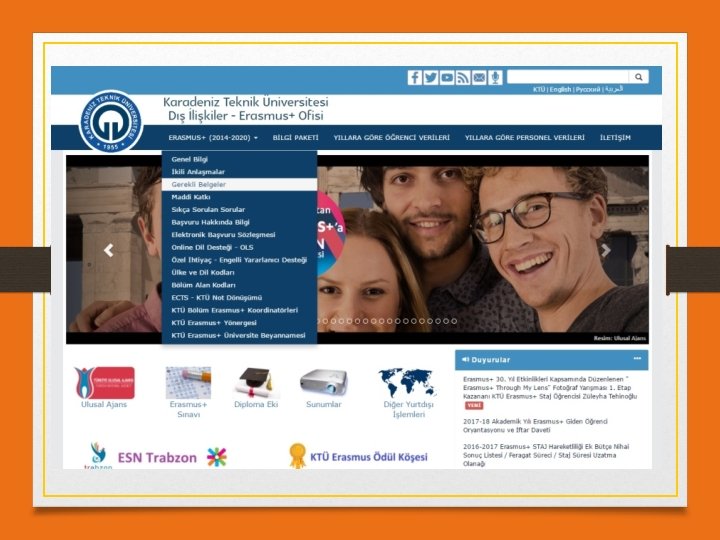The image size is (720, 540).
Task: Open the BİLGİ PAKETİ menu
Action: (295, 138)
